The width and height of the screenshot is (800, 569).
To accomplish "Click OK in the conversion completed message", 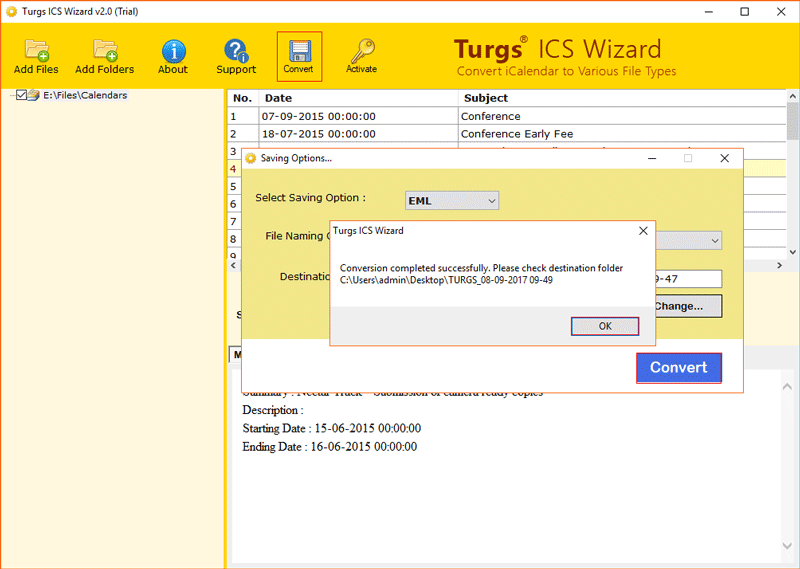I will [605, 326].
